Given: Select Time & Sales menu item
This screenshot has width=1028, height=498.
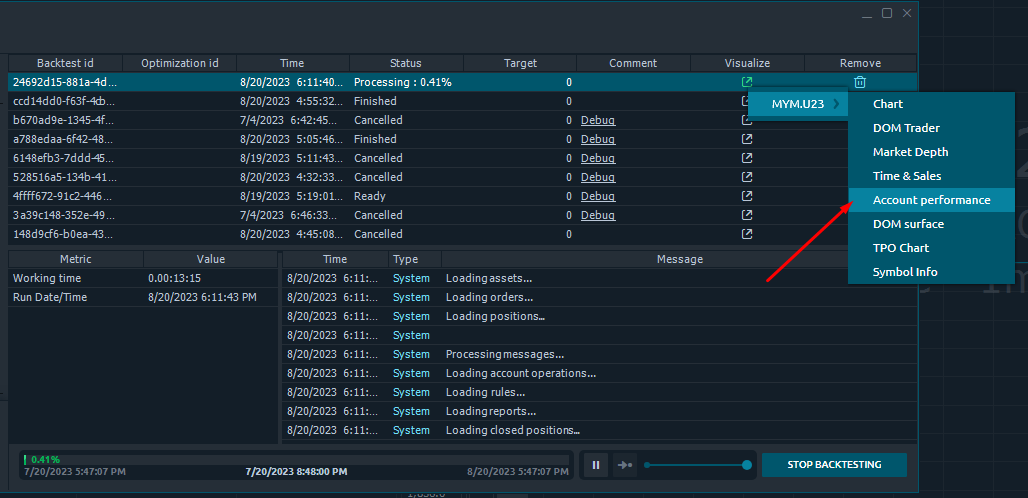Looking at the screenshot, I should (x=931, y=176).
